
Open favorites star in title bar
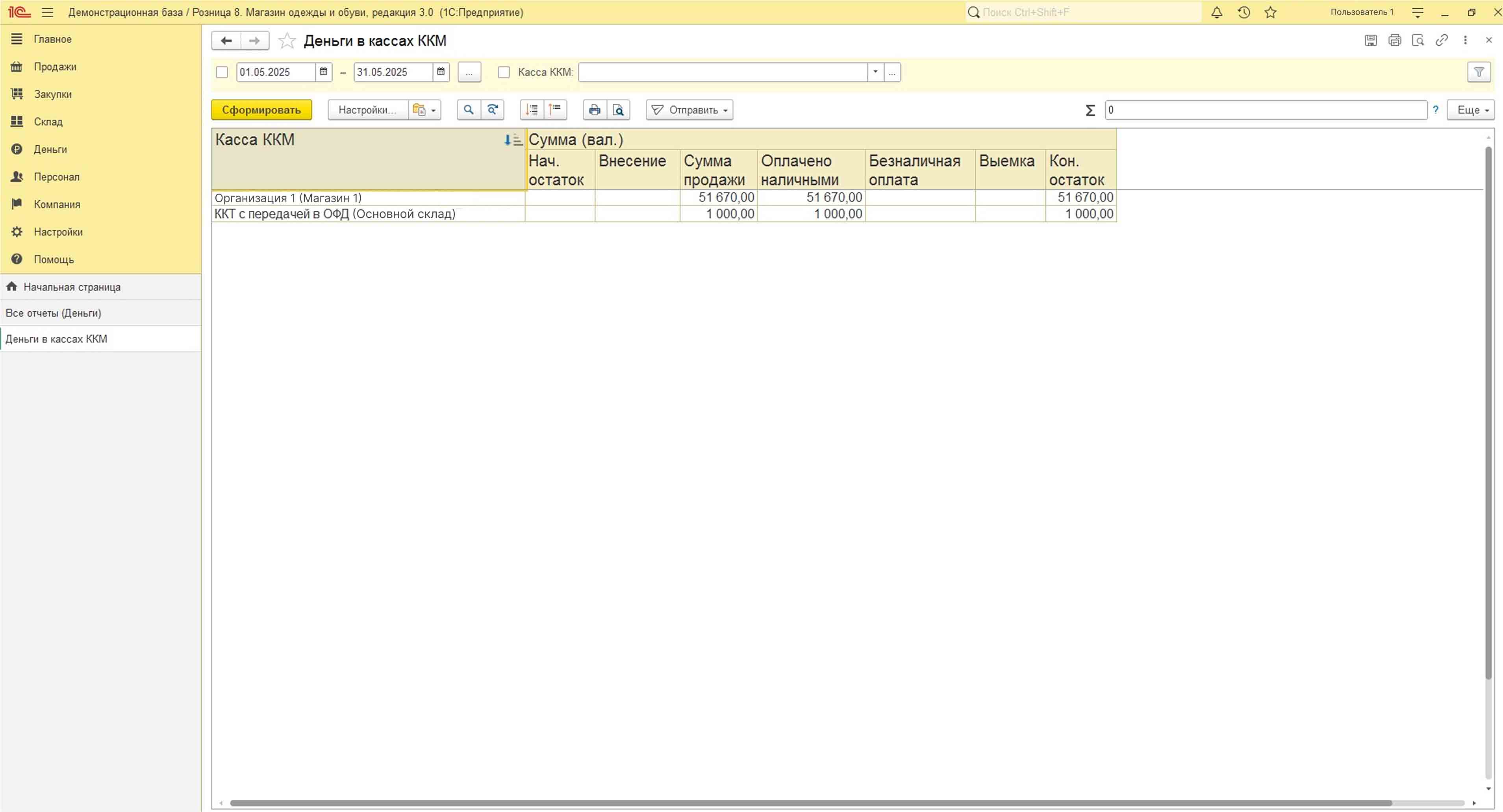1270,12
